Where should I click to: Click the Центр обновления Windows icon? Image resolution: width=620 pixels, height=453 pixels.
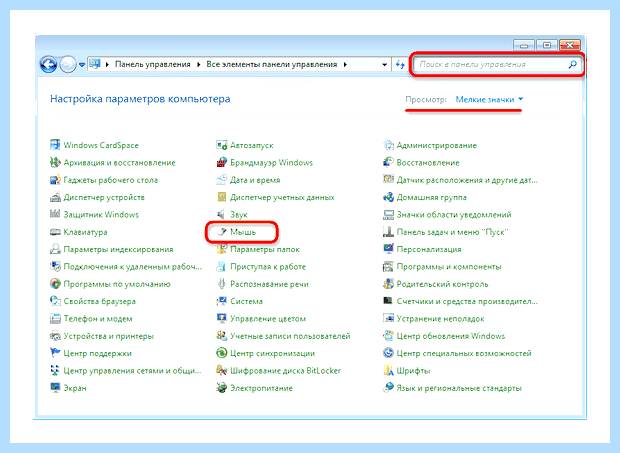click(388, 336)
